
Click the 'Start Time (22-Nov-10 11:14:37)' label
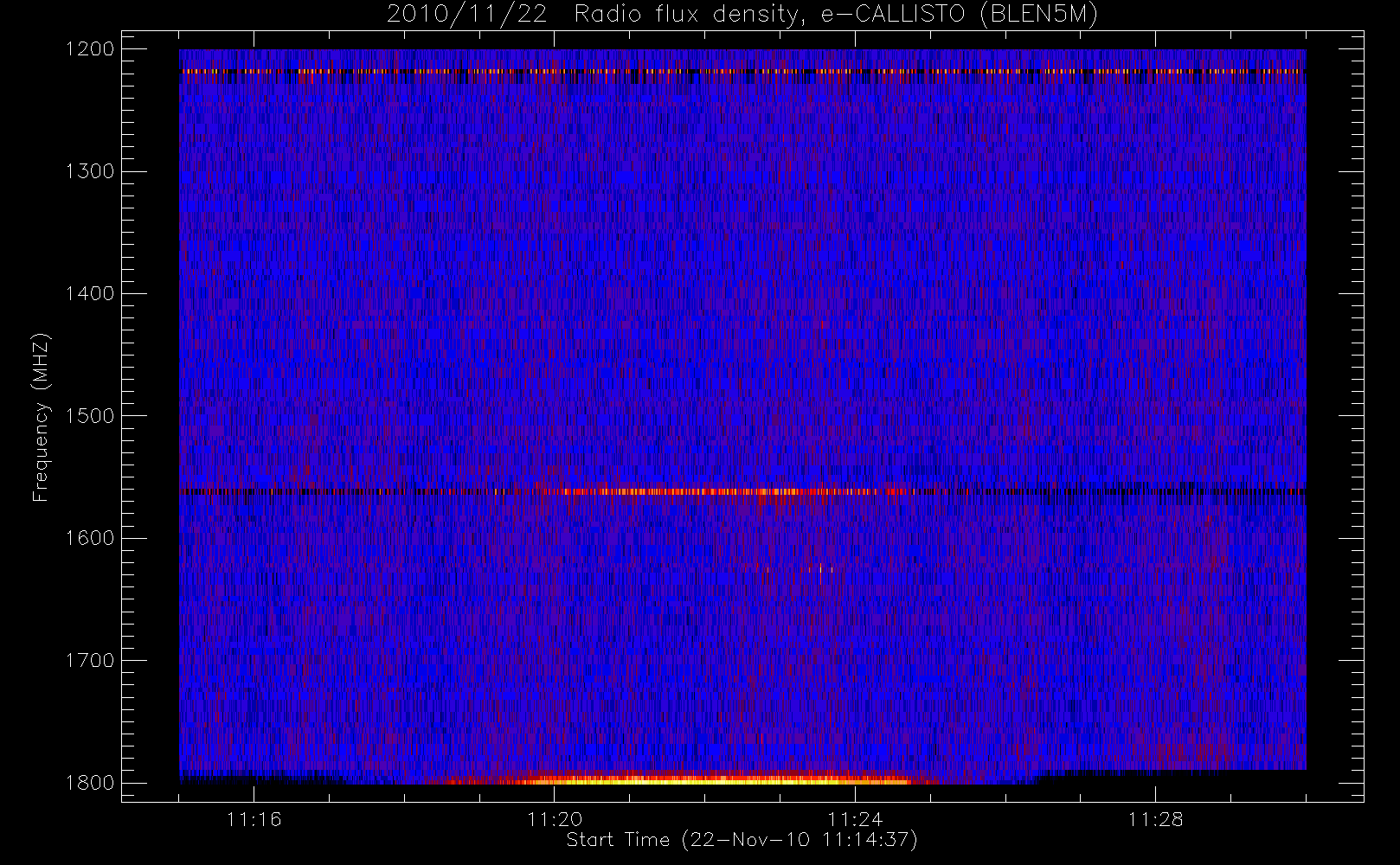(742, 840)
